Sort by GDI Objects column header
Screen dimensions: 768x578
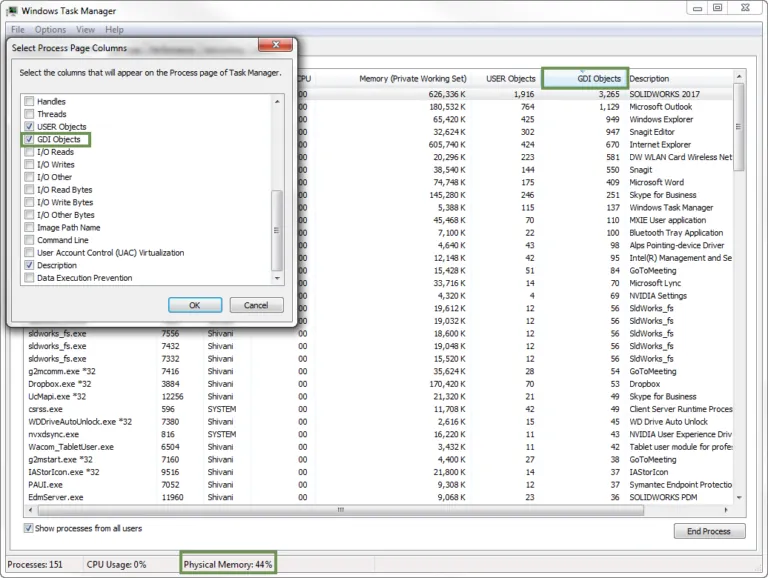(x=584, y=78)
